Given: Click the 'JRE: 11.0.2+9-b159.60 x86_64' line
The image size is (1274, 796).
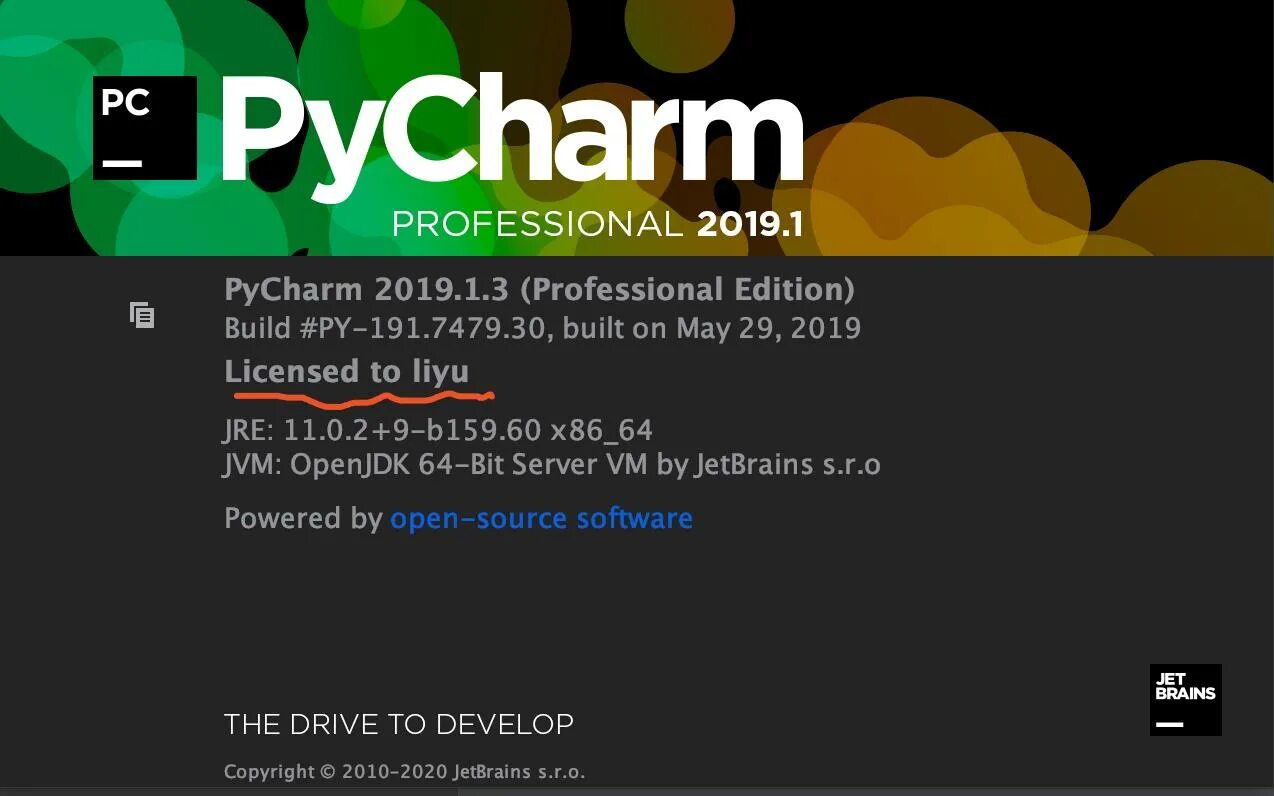Looking at the screenshot, I should (438, 431).
